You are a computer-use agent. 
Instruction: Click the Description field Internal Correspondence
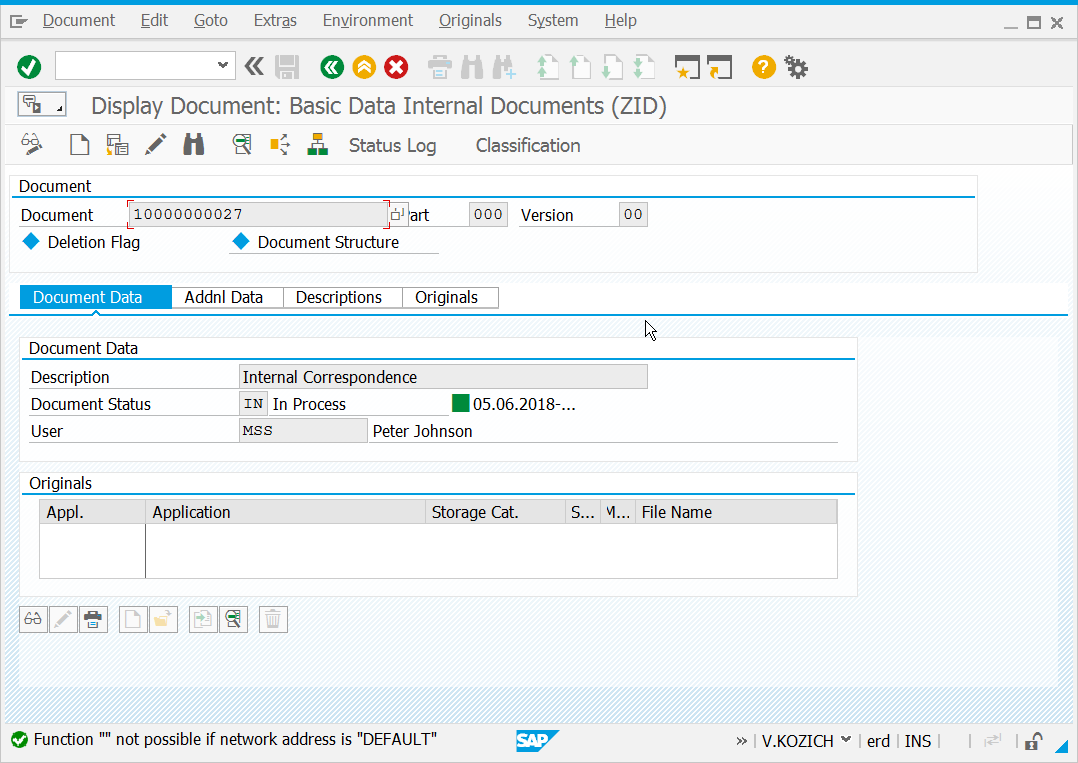point(443,377)
